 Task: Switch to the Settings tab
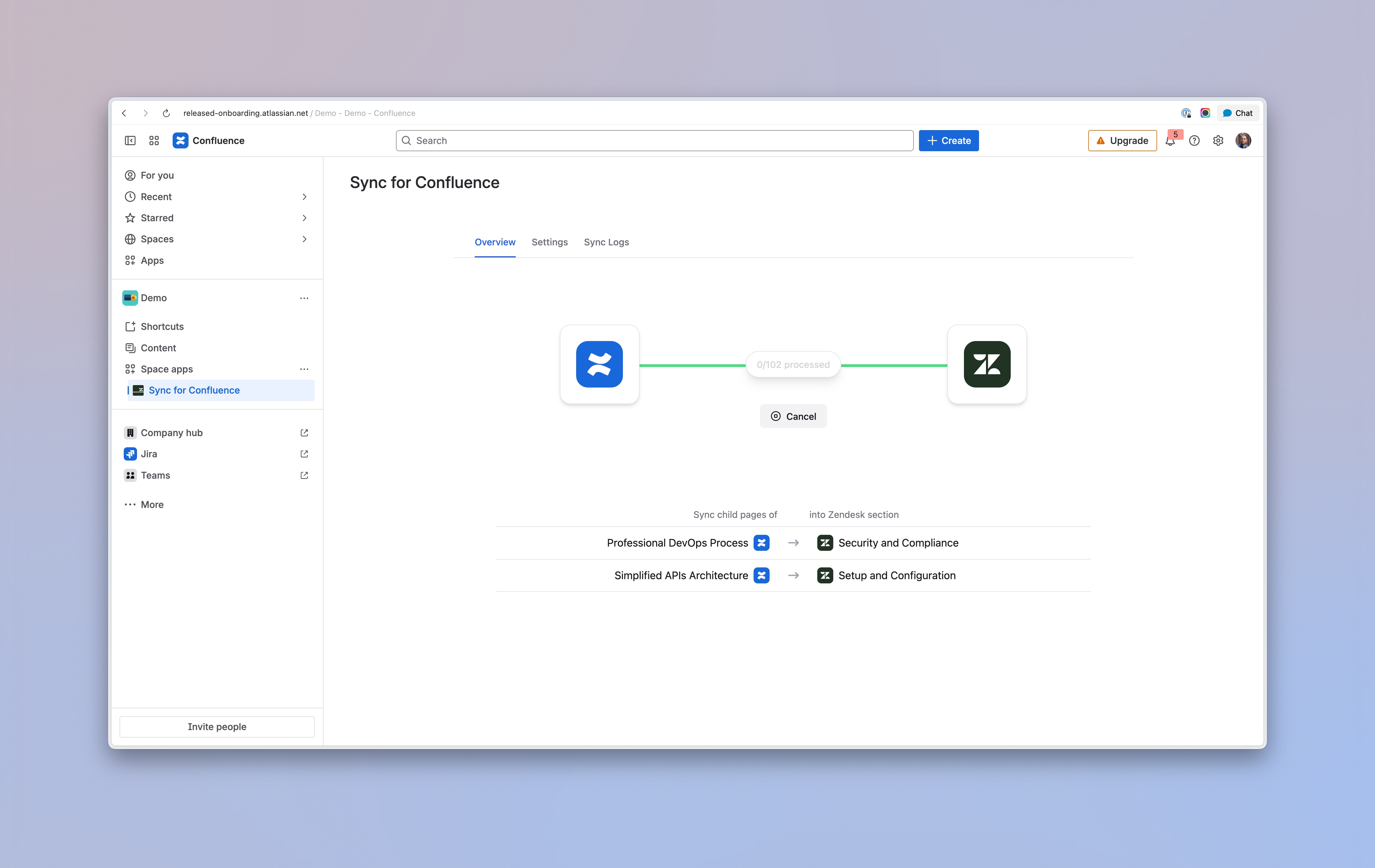coord(549,242)
